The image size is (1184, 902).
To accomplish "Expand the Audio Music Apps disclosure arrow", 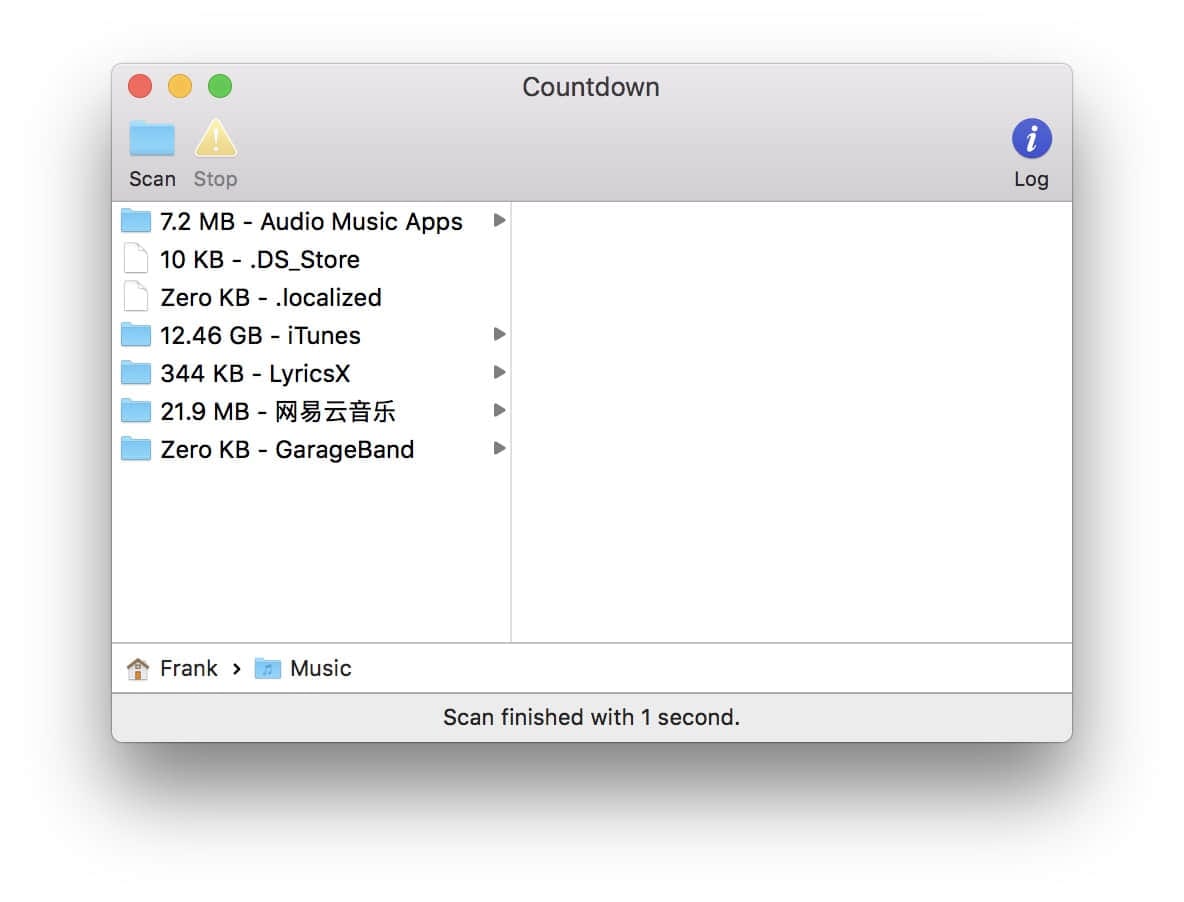I will point(499,220).
